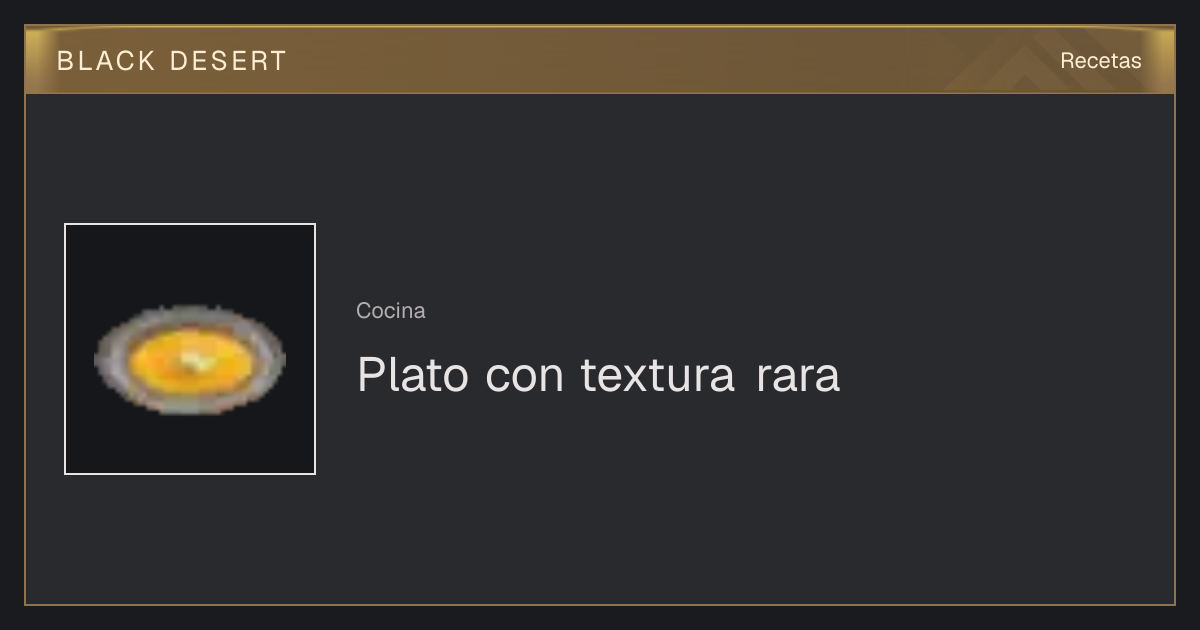The image size is (1200, 630).
Task: Click the gold header banner bar
Action: (x=600, y=60)
